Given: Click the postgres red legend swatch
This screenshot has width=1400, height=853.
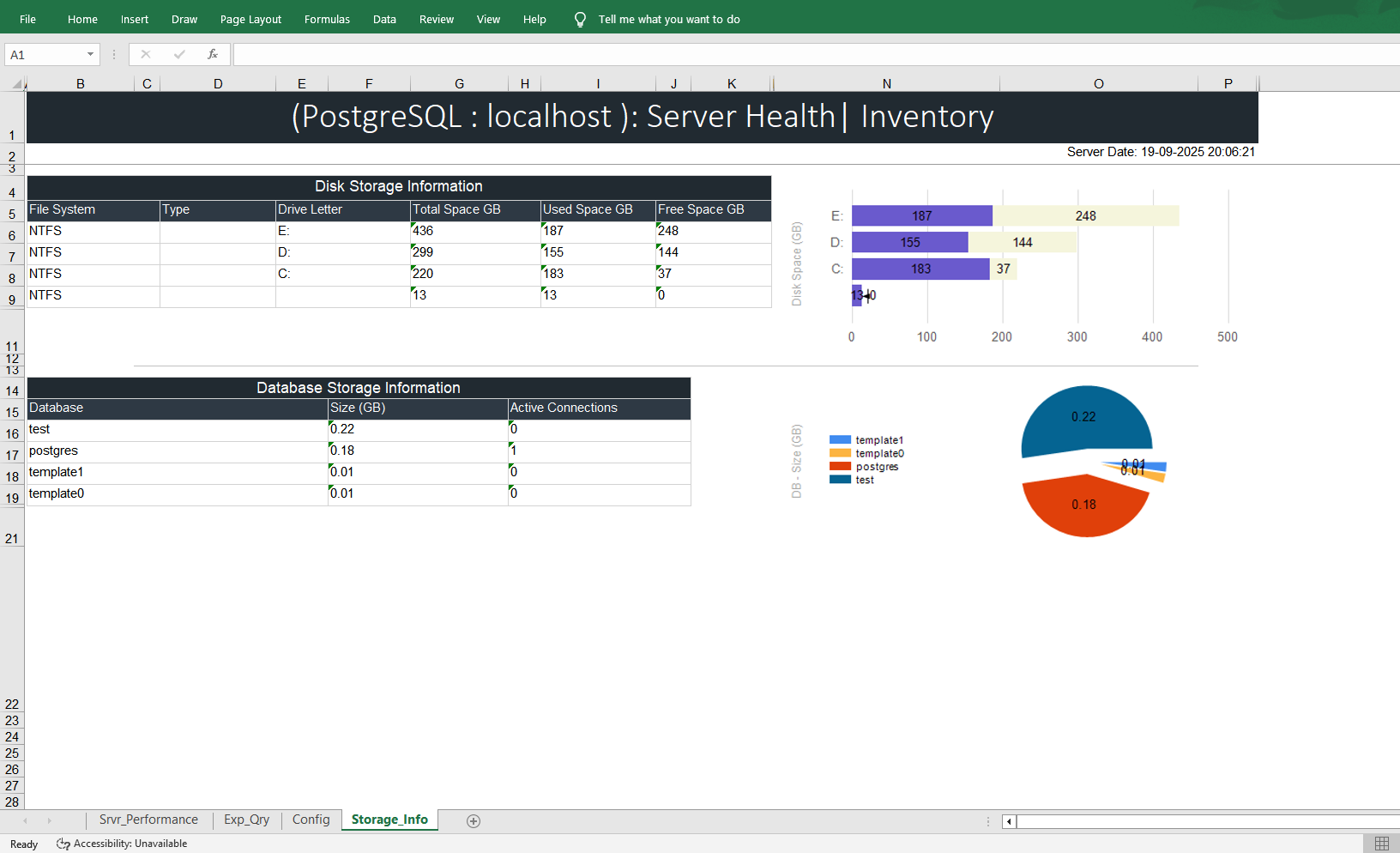Looking at the screenshot, I should [x=840, y=467].
